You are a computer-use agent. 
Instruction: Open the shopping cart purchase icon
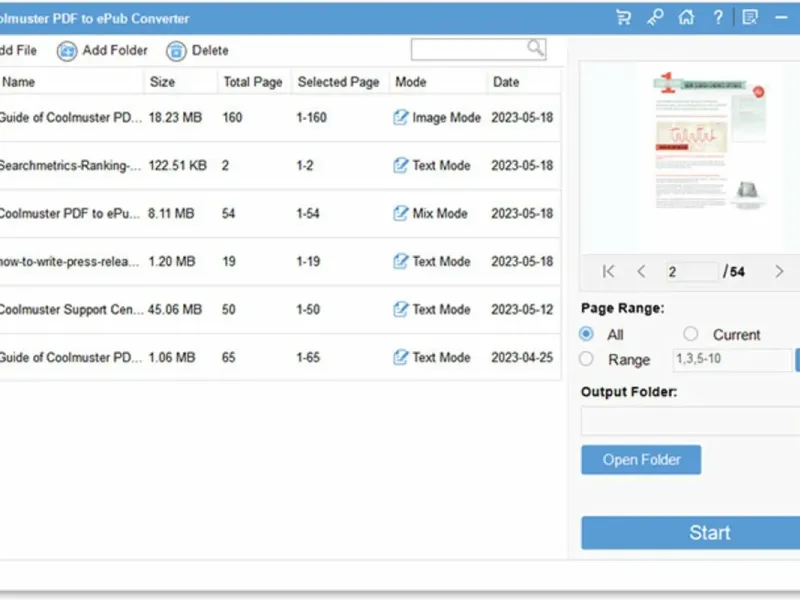(x=623, y=18)
